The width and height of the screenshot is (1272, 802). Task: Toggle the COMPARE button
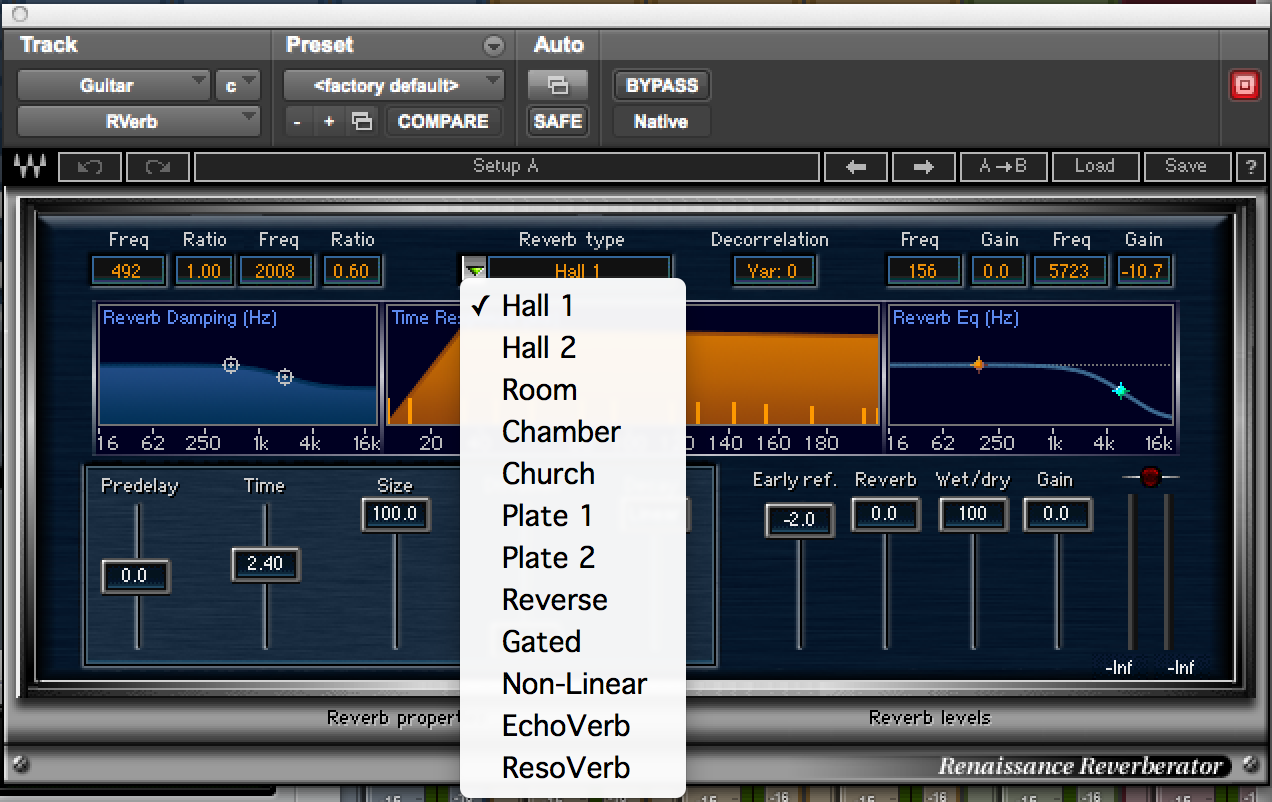pyautogui.click(x=443, y=122)
